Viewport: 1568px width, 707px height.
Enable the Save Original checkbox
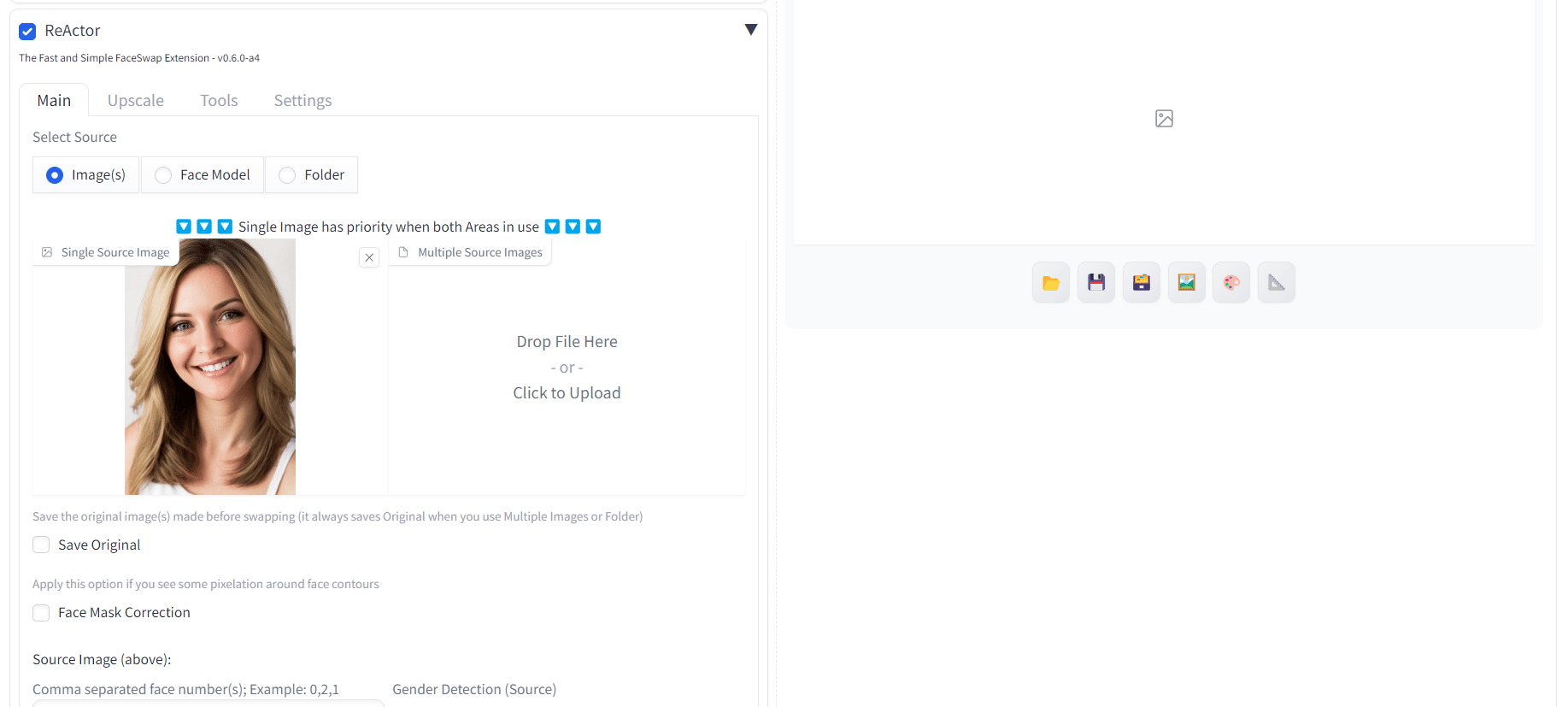point(41,545)
